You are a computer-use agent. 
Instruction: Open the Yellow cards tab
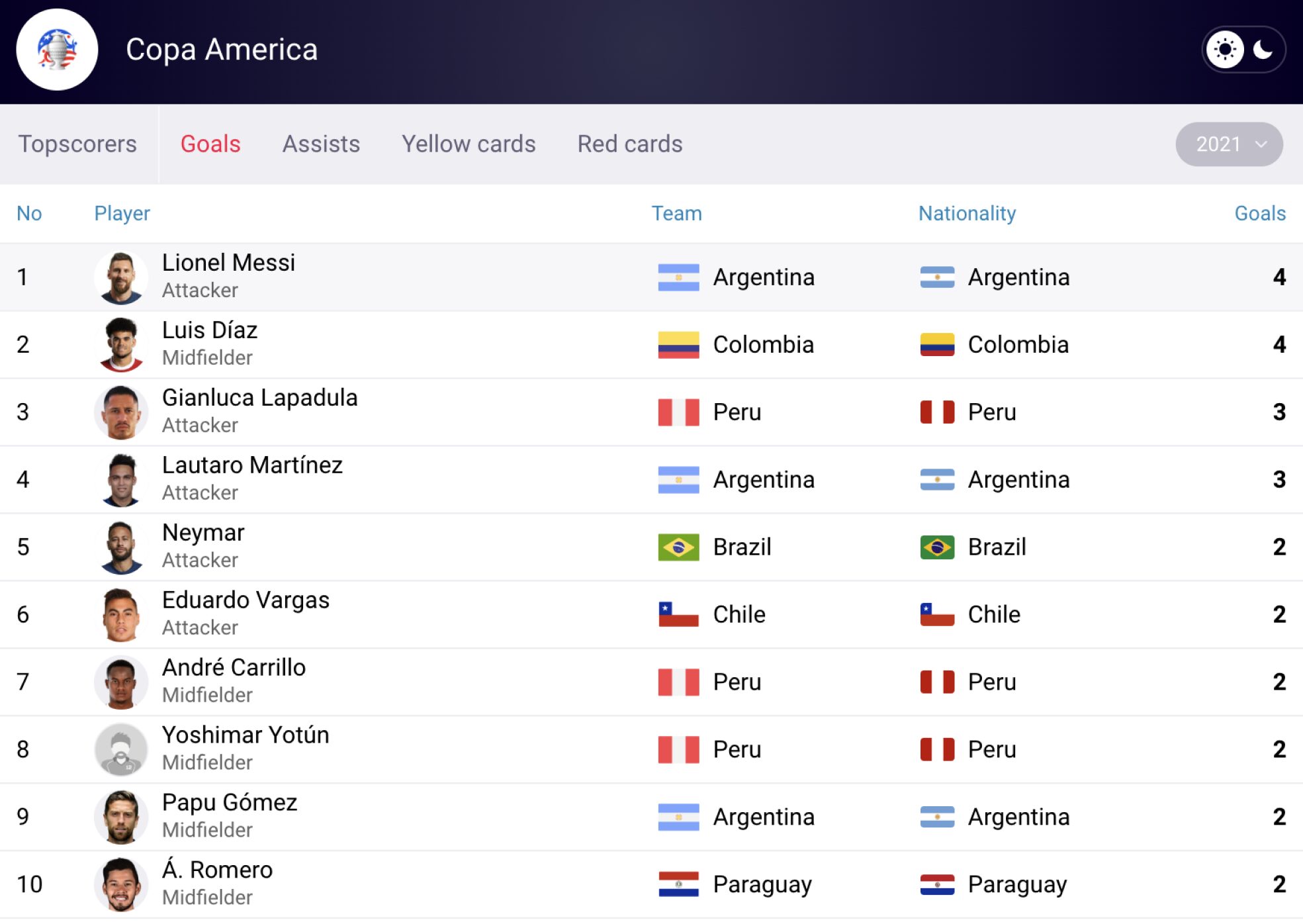coord(469,144)
